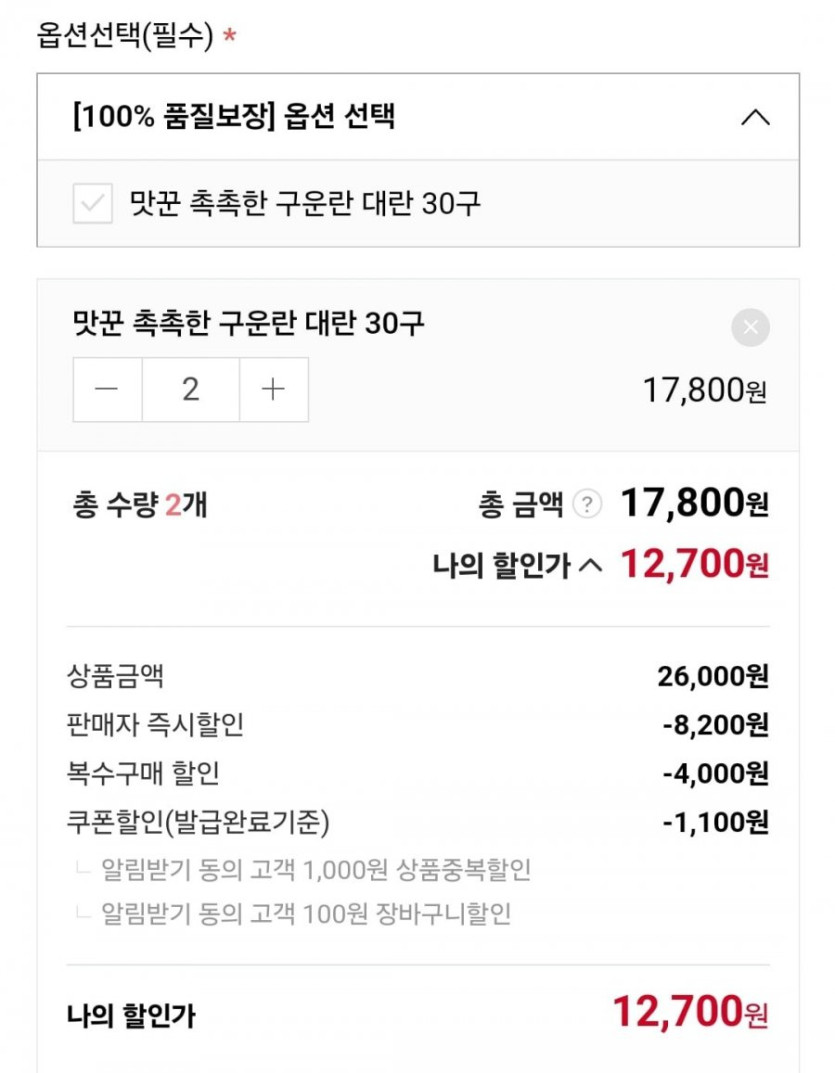Viewport: 835px width, 1073px height.
Task: Collapse the option list chevron arrow
Action: point(755,117)
